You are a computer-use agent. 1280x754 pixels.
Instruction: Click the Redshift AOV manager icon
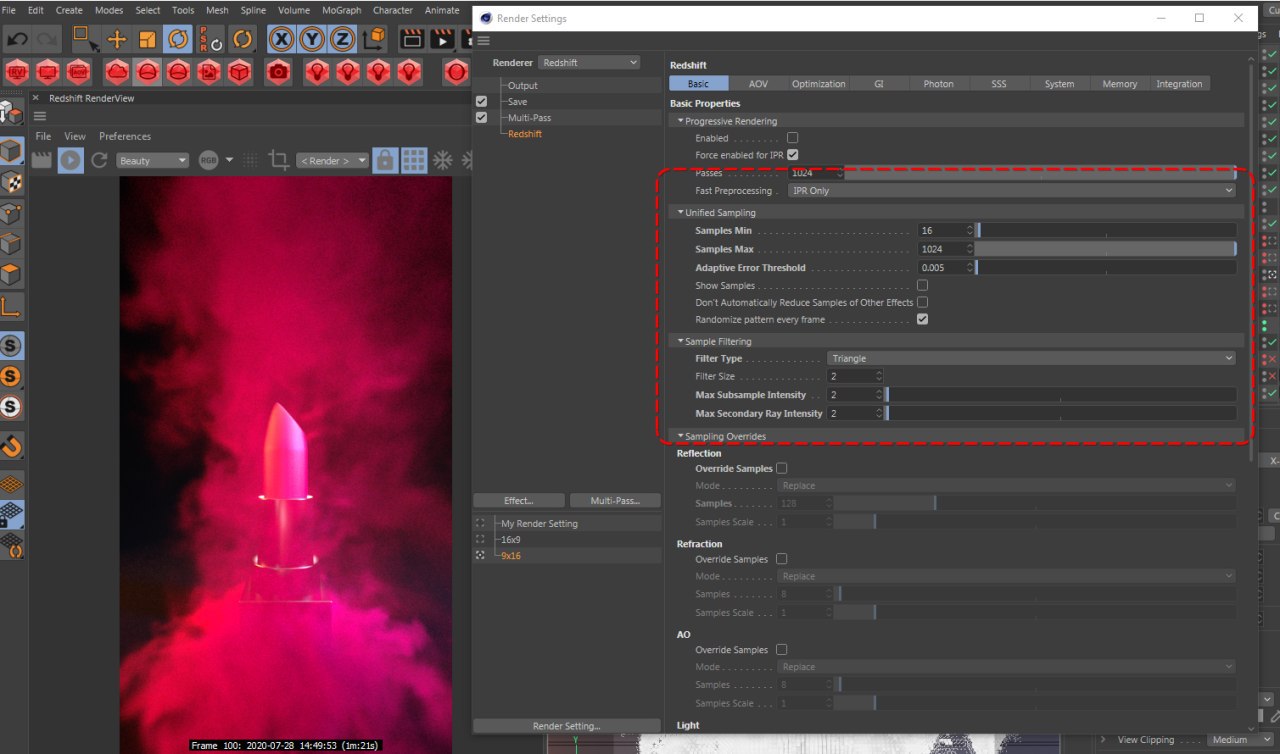click(78, 72)
